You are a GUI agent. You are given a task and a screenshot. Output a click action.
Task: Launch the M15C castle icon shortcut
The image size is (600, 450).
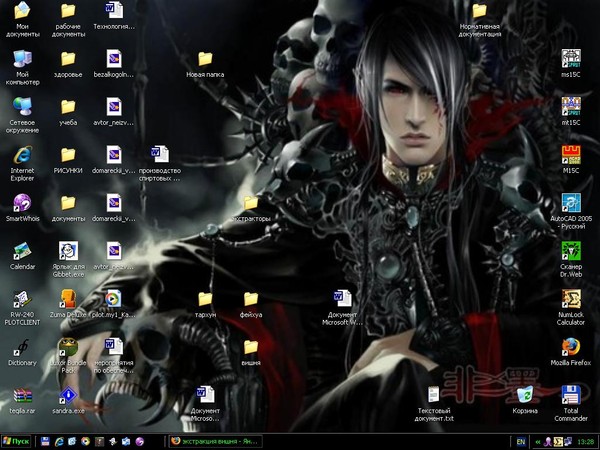(571, 160)
